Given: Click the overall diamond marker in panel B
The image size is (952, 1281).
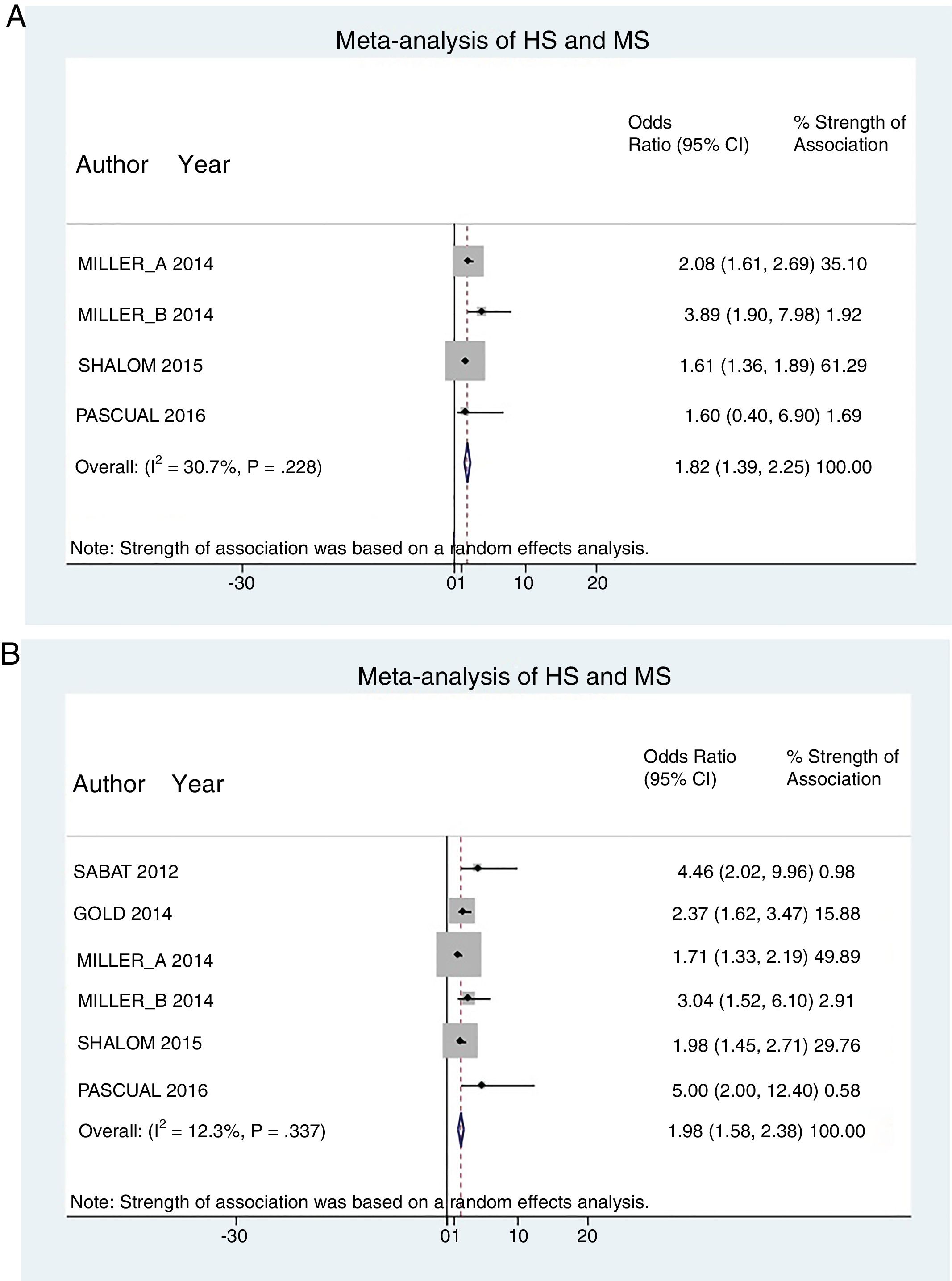Looking at the screenshot, I should [461, 1131].
